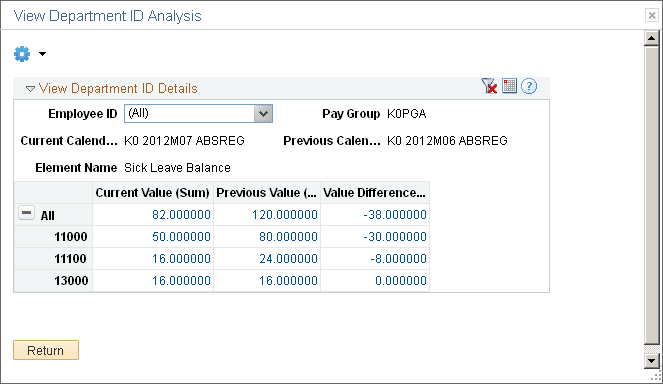This screenshot has height=384, width=663.
Task: Open the 80.000000 previous value link
Action: (x=288, y=236)
